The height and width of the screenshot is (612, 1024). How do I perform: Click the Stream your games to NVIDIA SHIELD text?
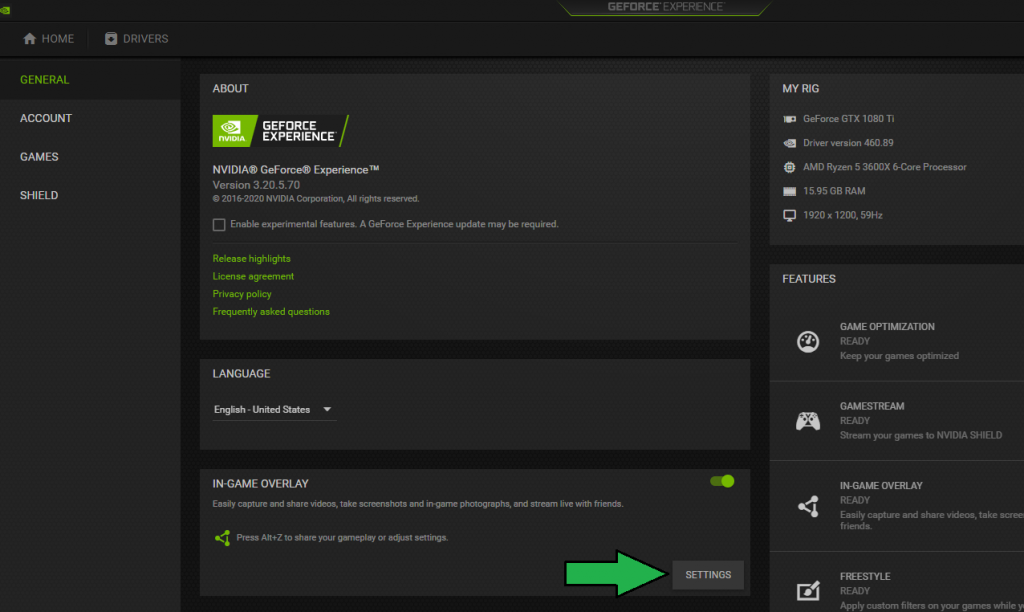[x=921, y=436]
